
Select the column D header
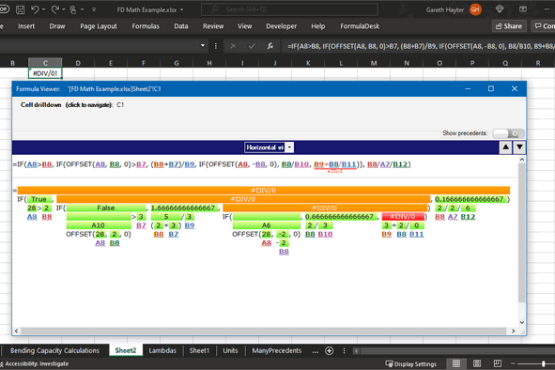click(78, 63)
